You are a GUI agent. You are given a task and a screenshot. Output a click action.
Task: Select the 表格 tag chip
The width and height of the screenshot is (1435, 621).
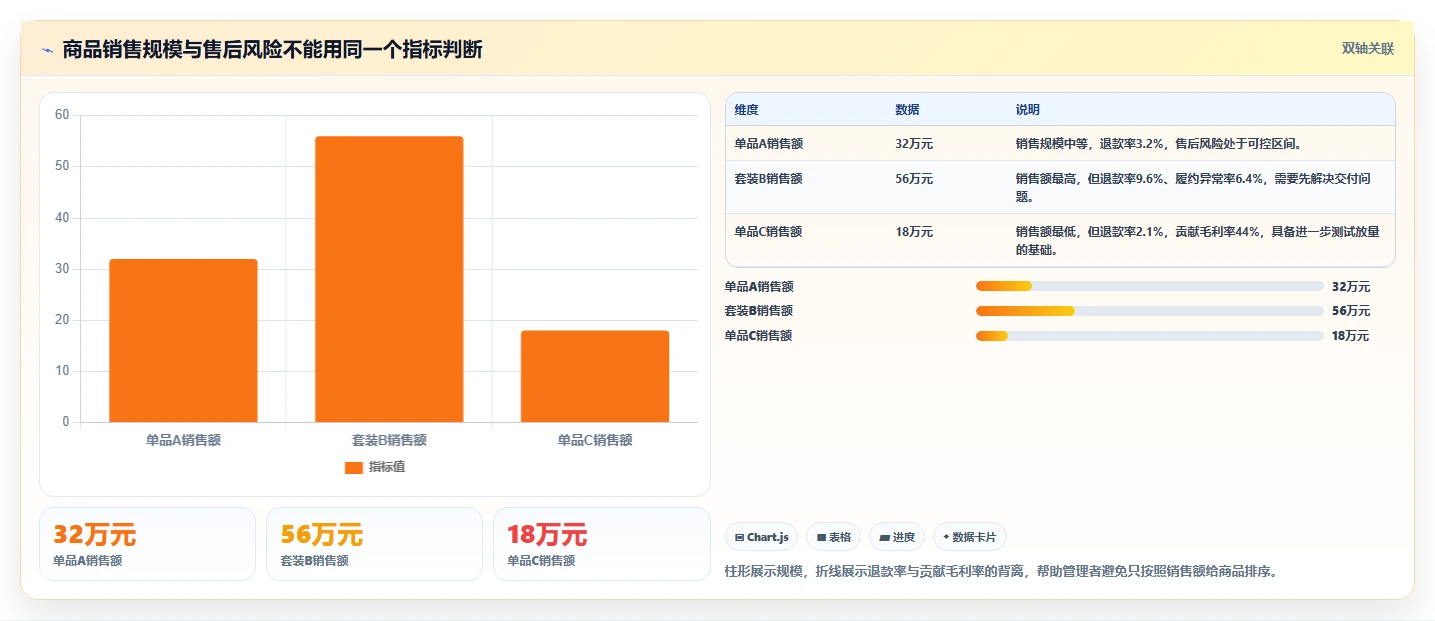click(x=833, y=537)
